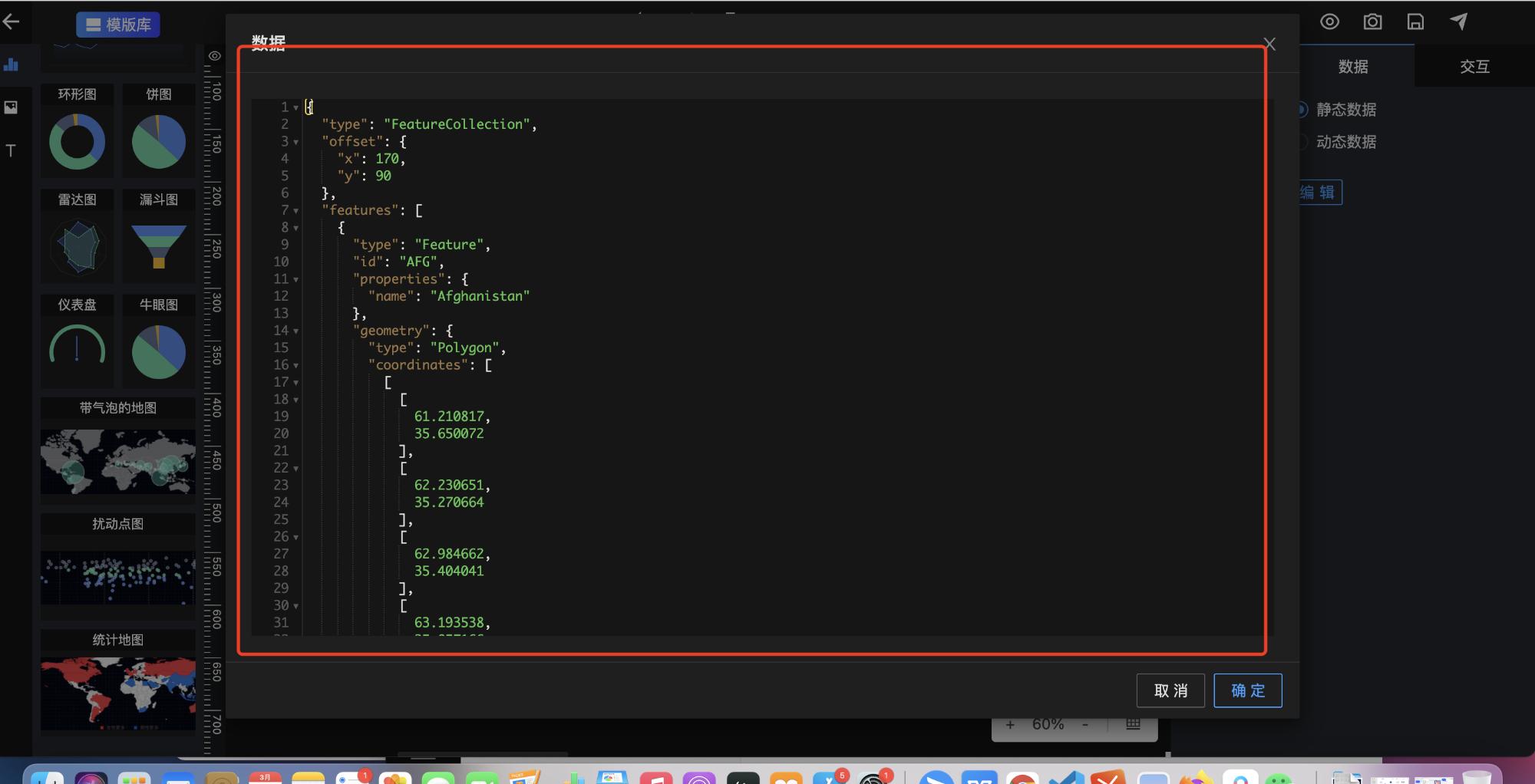Switch to the 数据 tab
Viewport: 1535px width, 784px height.
pos(1353,67)
